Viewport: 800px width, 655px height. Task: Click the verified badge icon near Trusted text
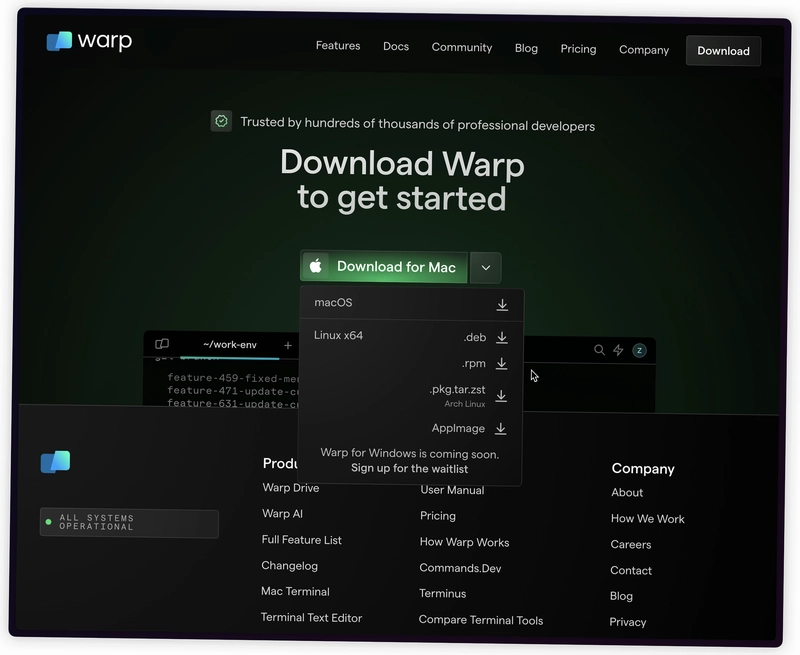221,121
